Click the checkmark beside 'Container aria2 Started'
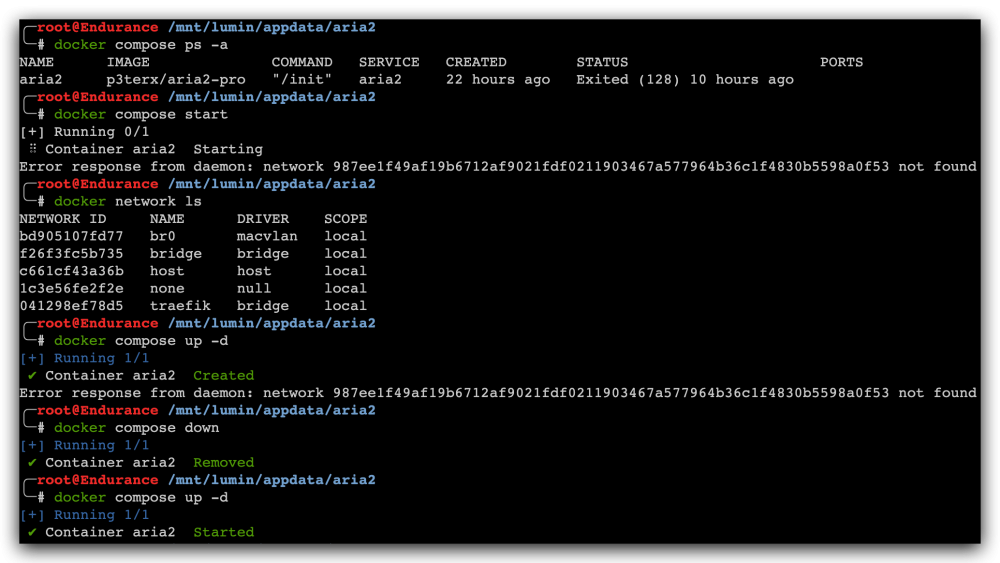The image size is (1000, 563). pyautogui.click(x=32, y=532)
